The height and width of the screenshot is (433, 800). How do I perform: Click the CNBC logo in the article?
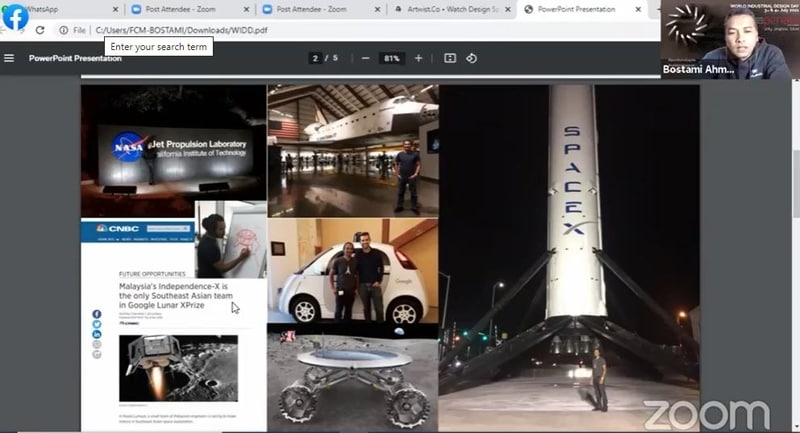pos(118,228)
